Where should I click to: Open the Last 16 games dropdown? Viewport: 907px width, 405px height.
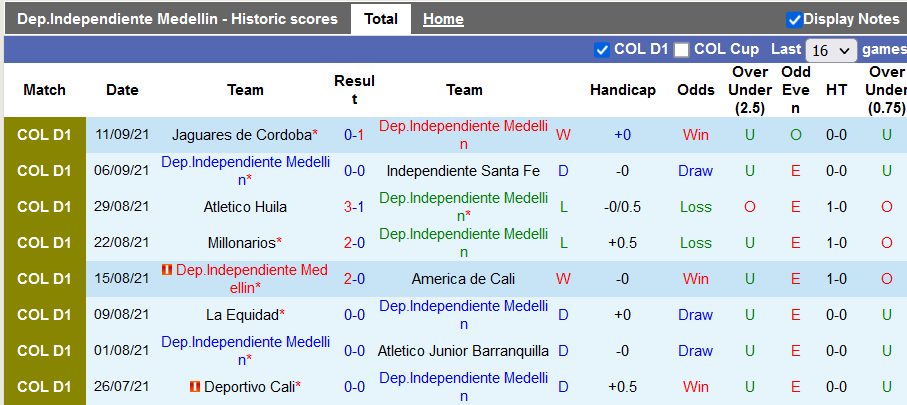tap(832, 50)
